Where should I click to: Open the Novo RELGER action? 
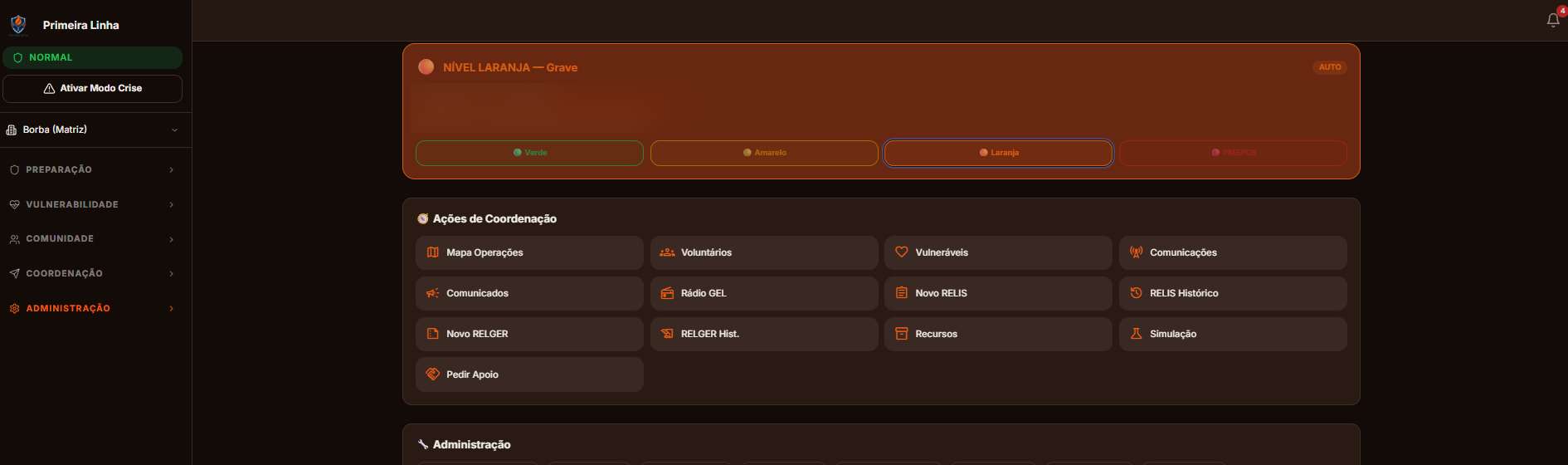(x=529, y=334)
